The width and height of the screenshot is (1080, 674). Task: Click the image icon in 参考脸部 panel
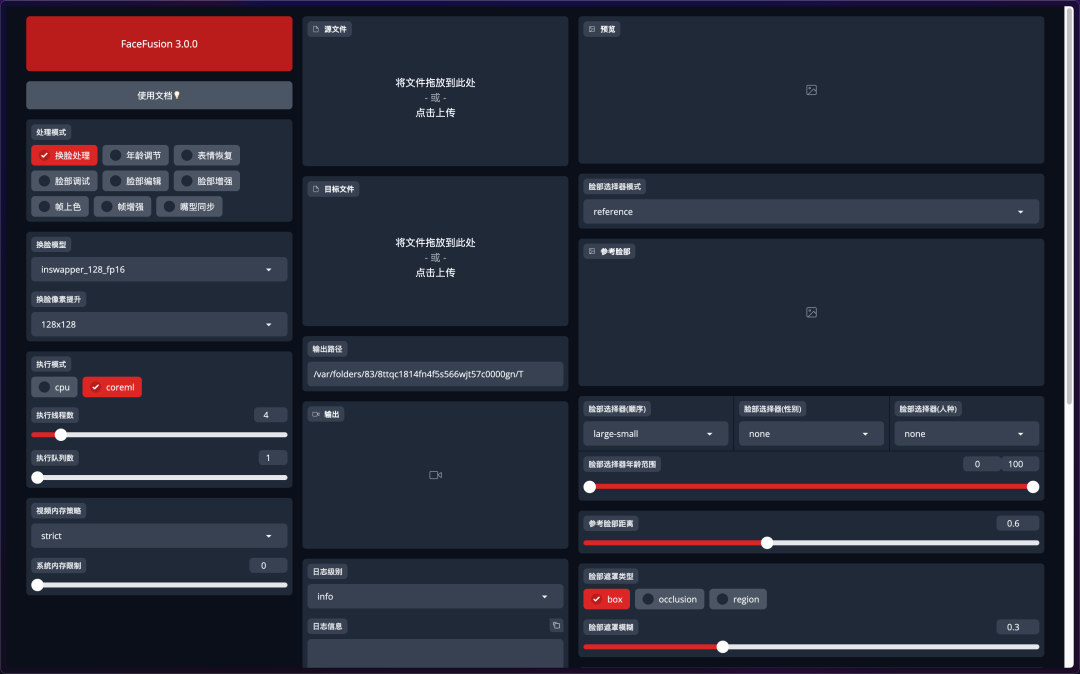click(811, 312)
